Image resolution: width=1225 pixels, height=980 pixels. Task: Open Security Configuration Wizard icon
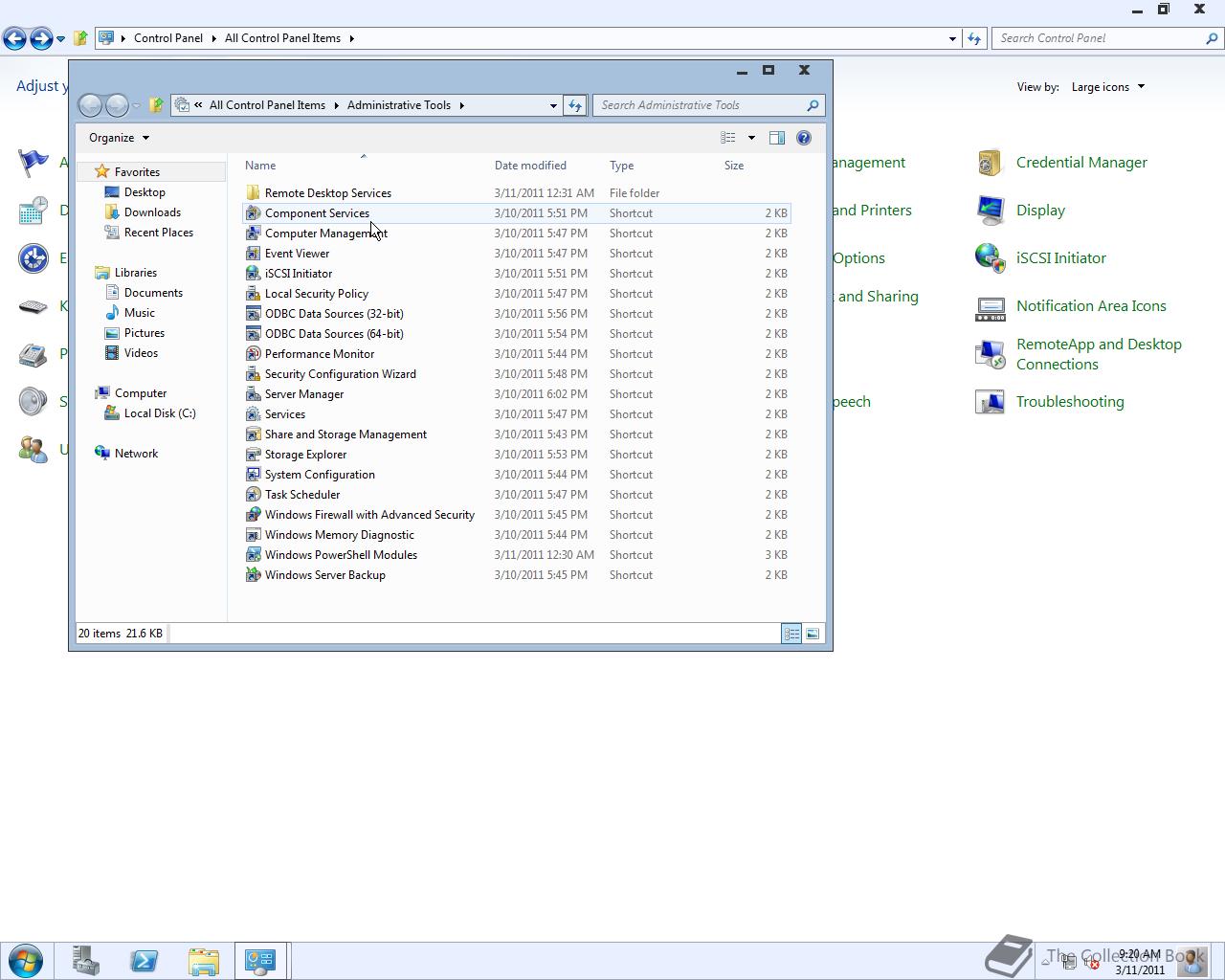[253, 374]
